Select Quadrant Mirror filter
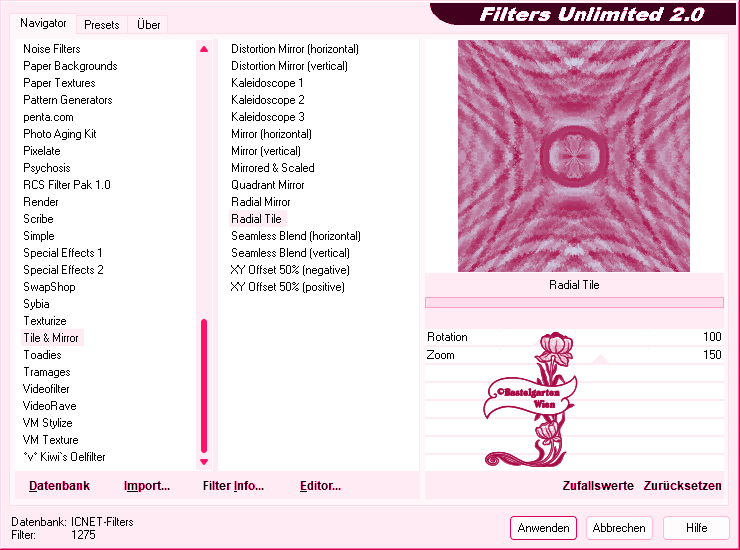The image size is (740, 550). coord(268,185)
